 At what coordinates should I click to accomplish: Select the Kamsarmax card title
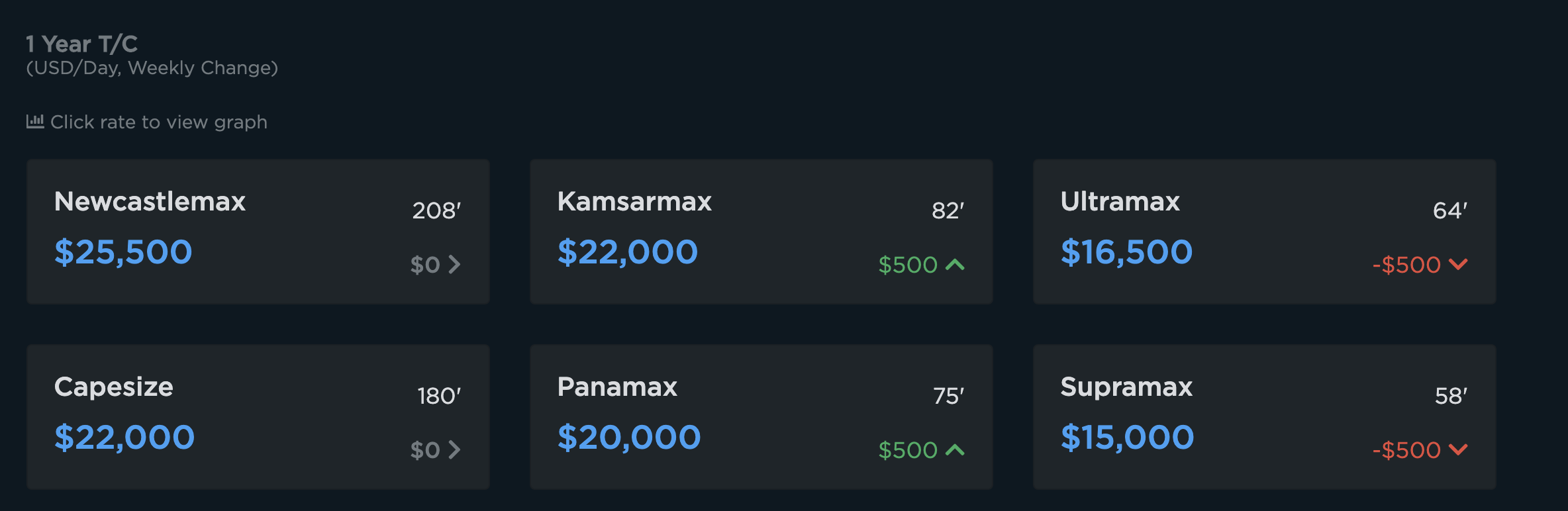click(x=634, y=201)
